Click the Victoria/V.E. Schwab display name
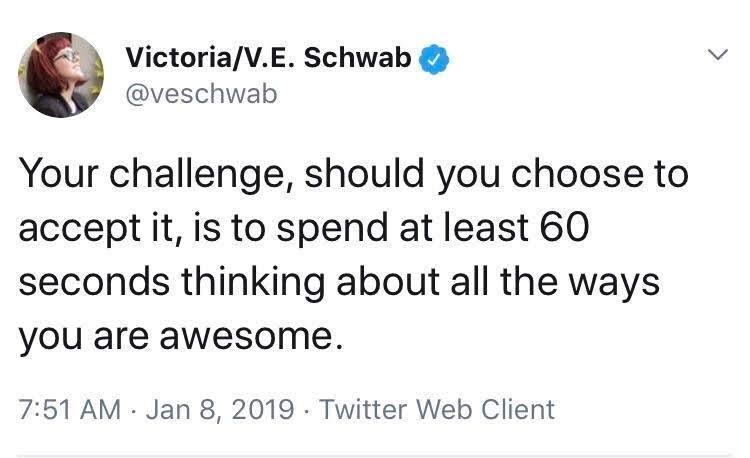750x458 pixels. click(267, 59)
